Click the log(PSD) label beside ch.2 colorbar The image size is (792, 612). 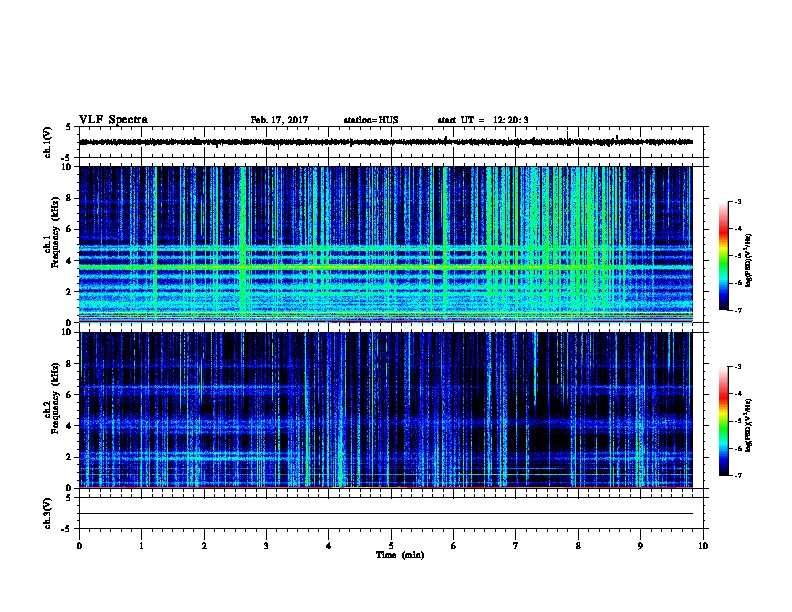(748, 425)
